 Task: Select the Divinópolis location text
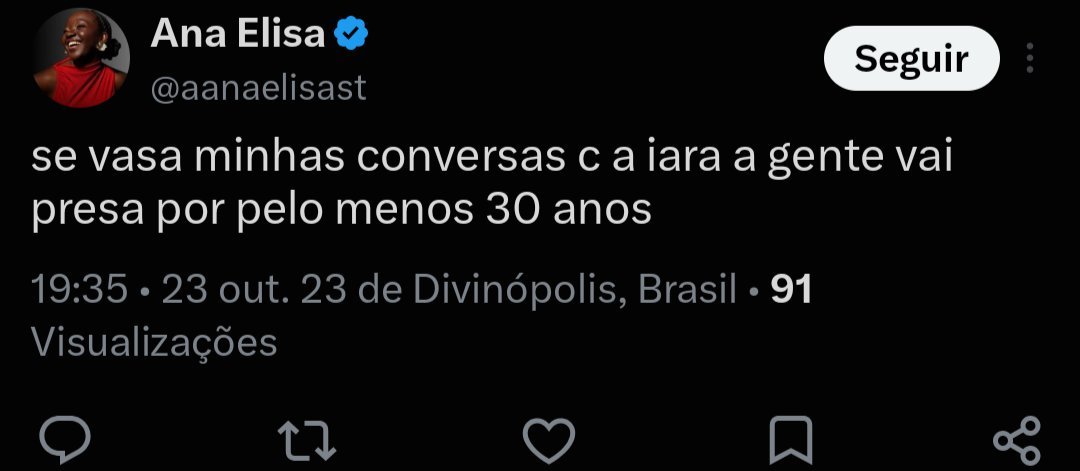520,289
